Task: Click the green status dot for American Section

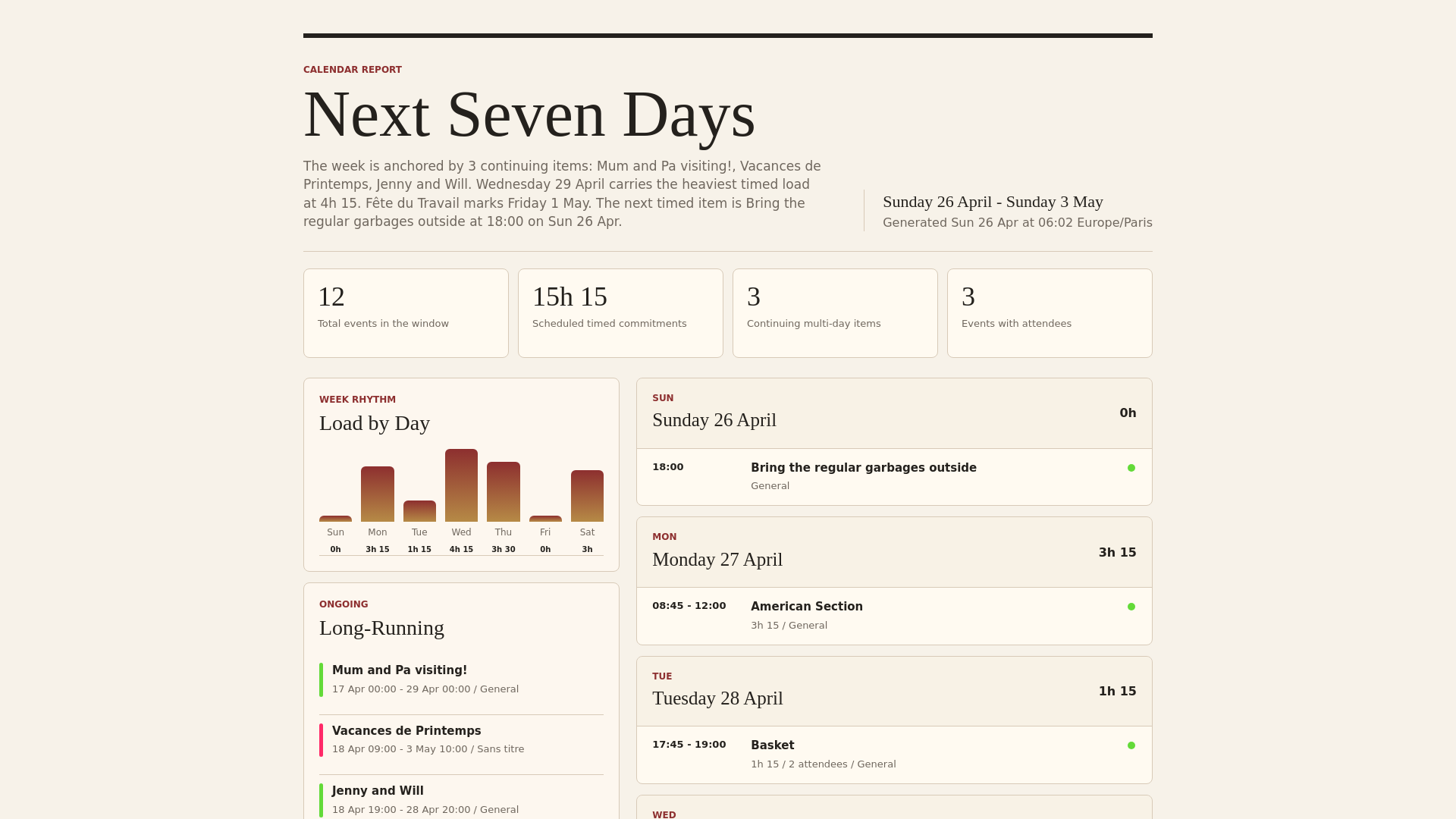Action: click(x=1131, y=607)
